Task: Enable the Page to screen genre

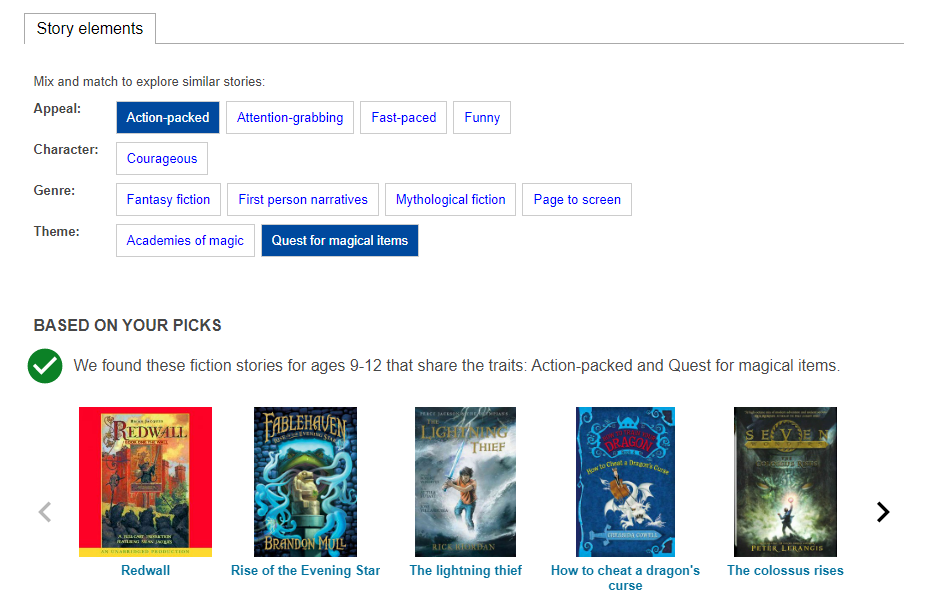Action: [576, 199]
